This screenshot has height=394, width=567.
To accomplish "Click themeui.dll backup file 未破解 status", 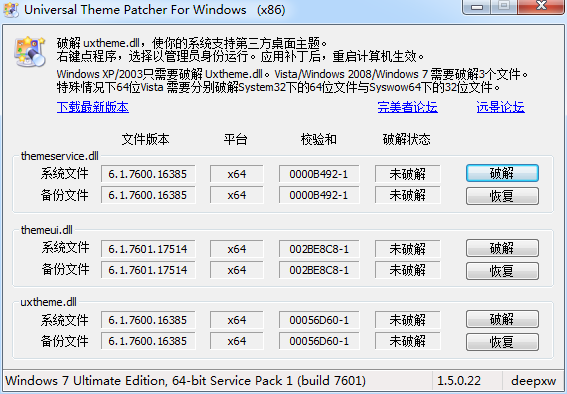I will pos(408,270).
